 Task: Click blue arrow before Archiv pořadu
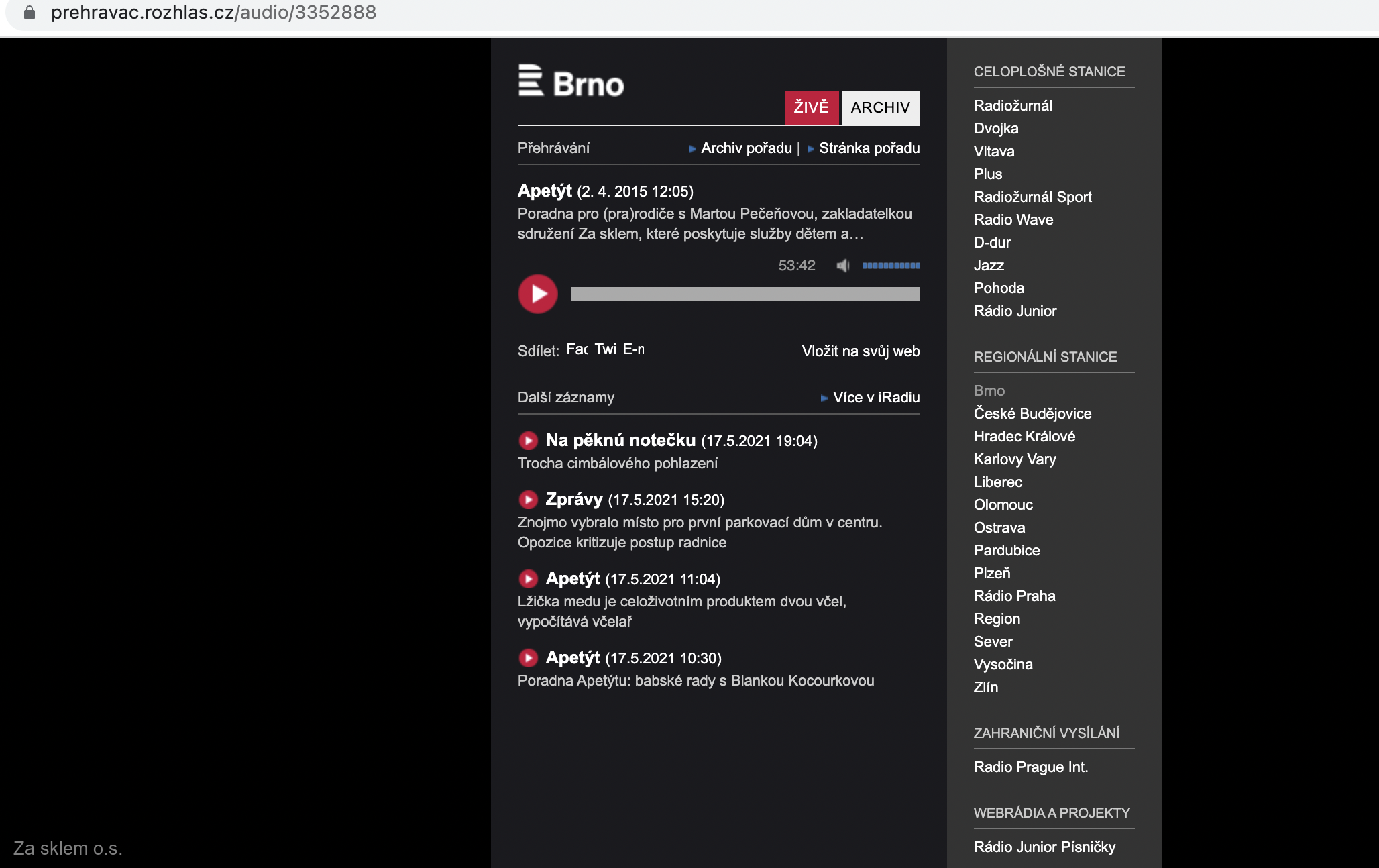tap(692, 149)
